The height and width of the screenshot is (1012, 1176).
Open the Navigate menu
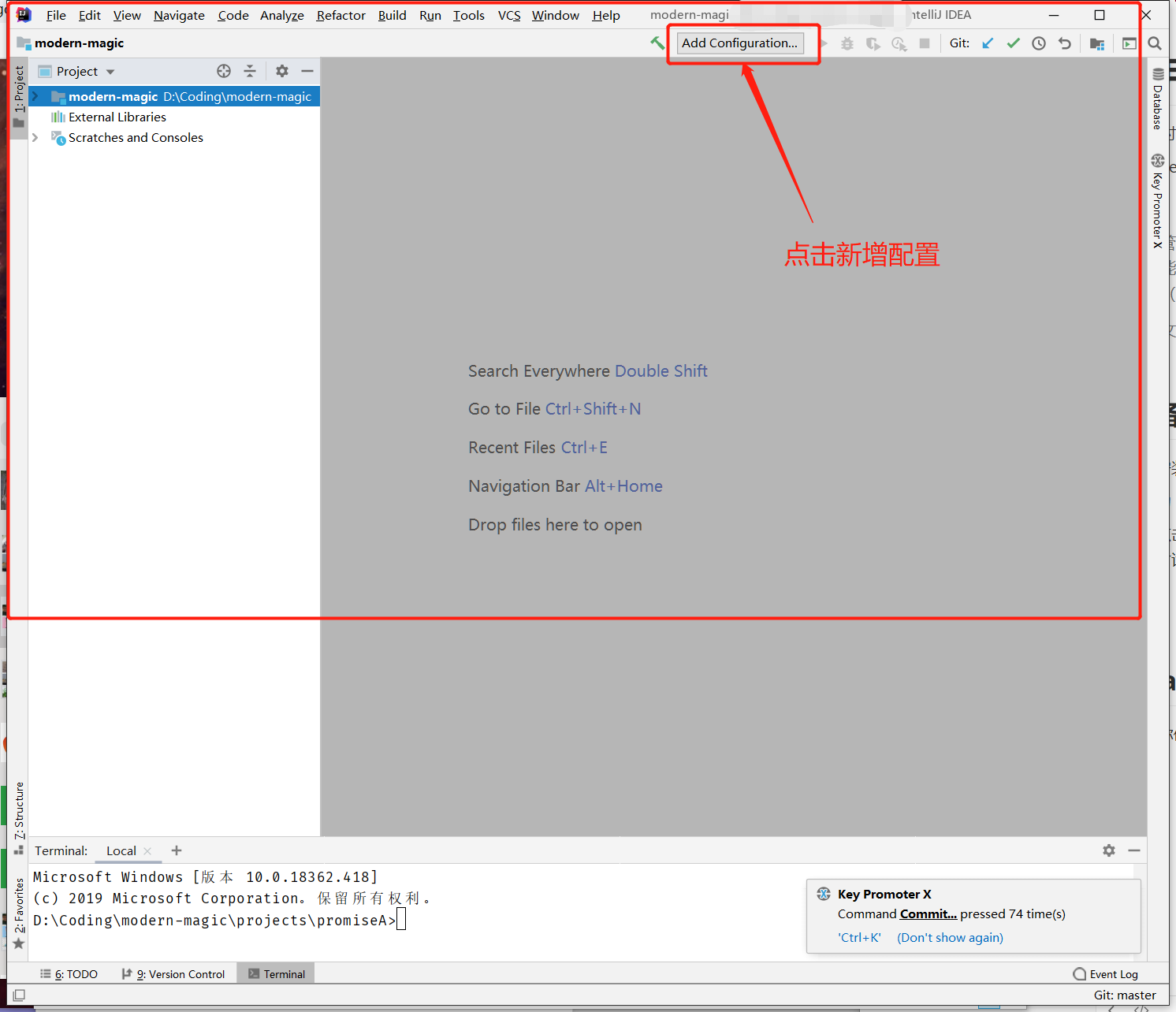pos(179,15)
